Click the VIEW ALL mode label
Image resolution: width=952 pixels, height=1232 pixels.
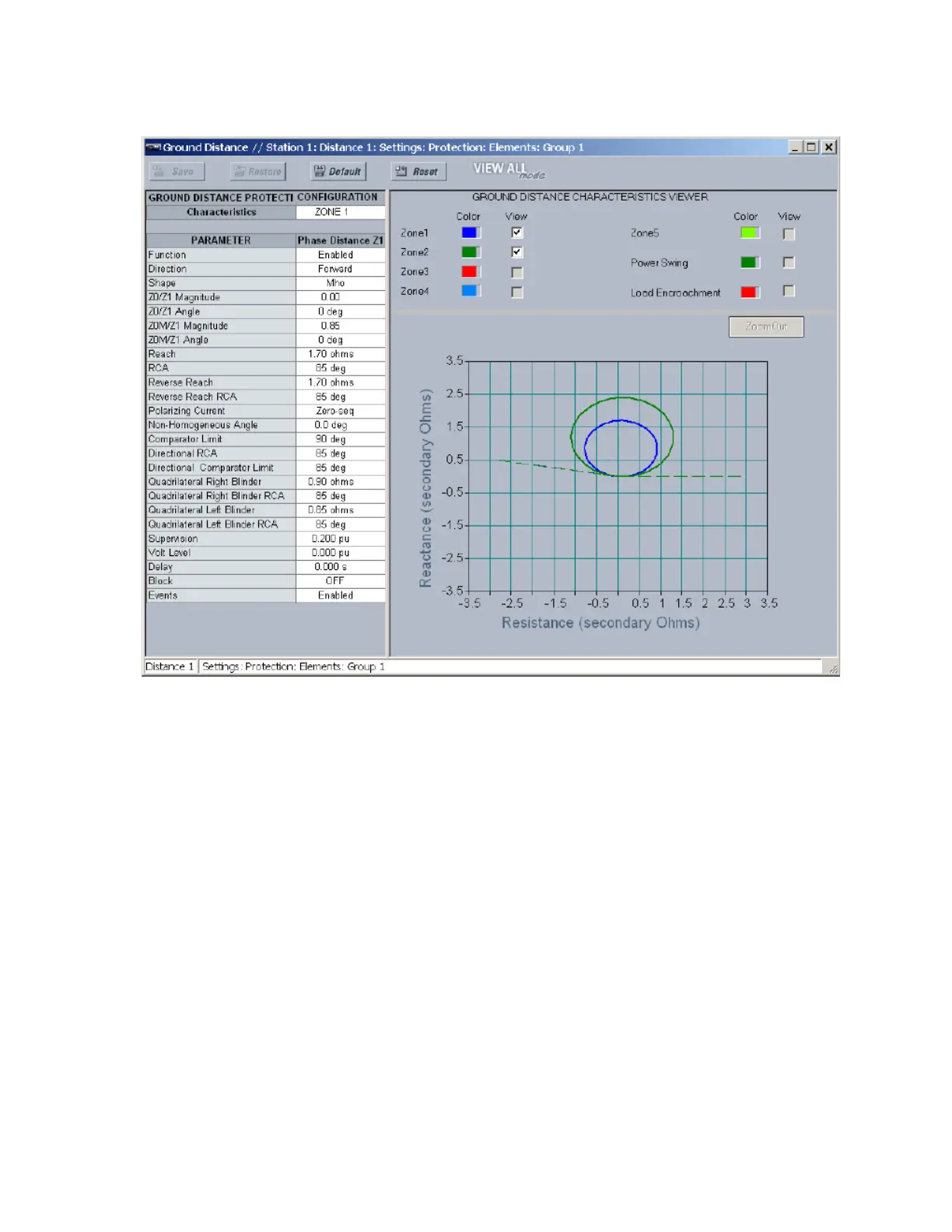[x=509, y=170]
